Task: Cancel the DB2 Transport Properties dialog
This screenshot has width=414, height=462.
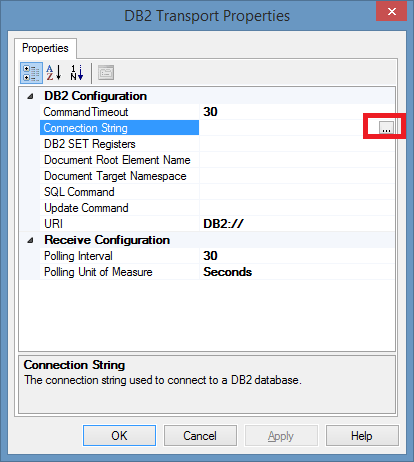Action: [200, 436]
